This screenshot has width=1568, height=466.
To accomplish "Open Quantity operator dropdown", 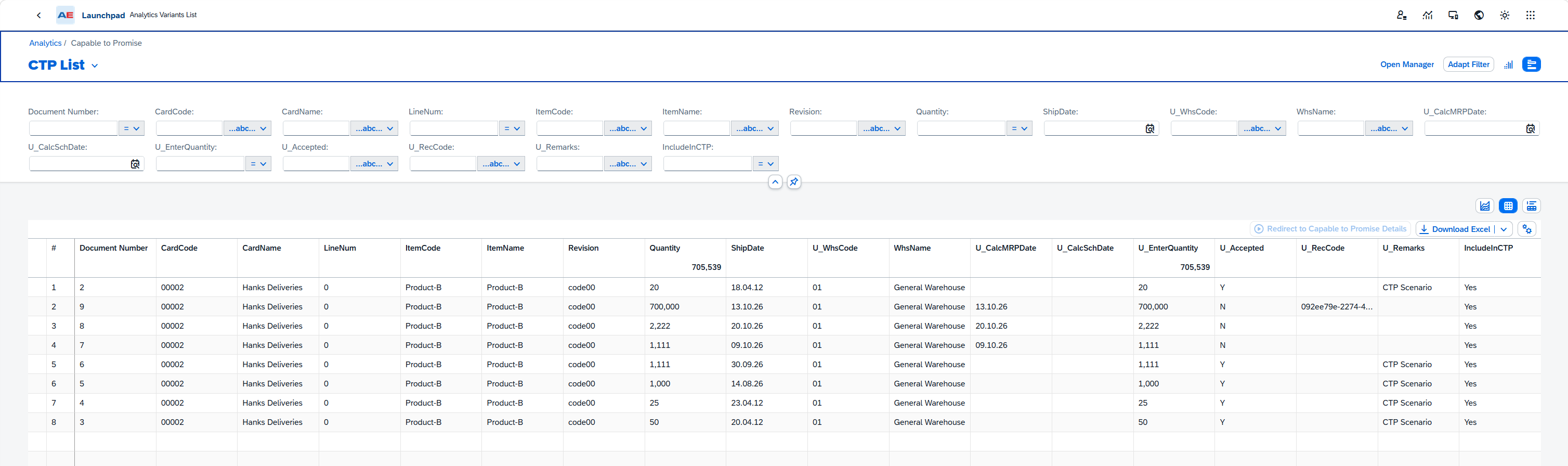I will pyautogui.click(x=1020, y=128).
